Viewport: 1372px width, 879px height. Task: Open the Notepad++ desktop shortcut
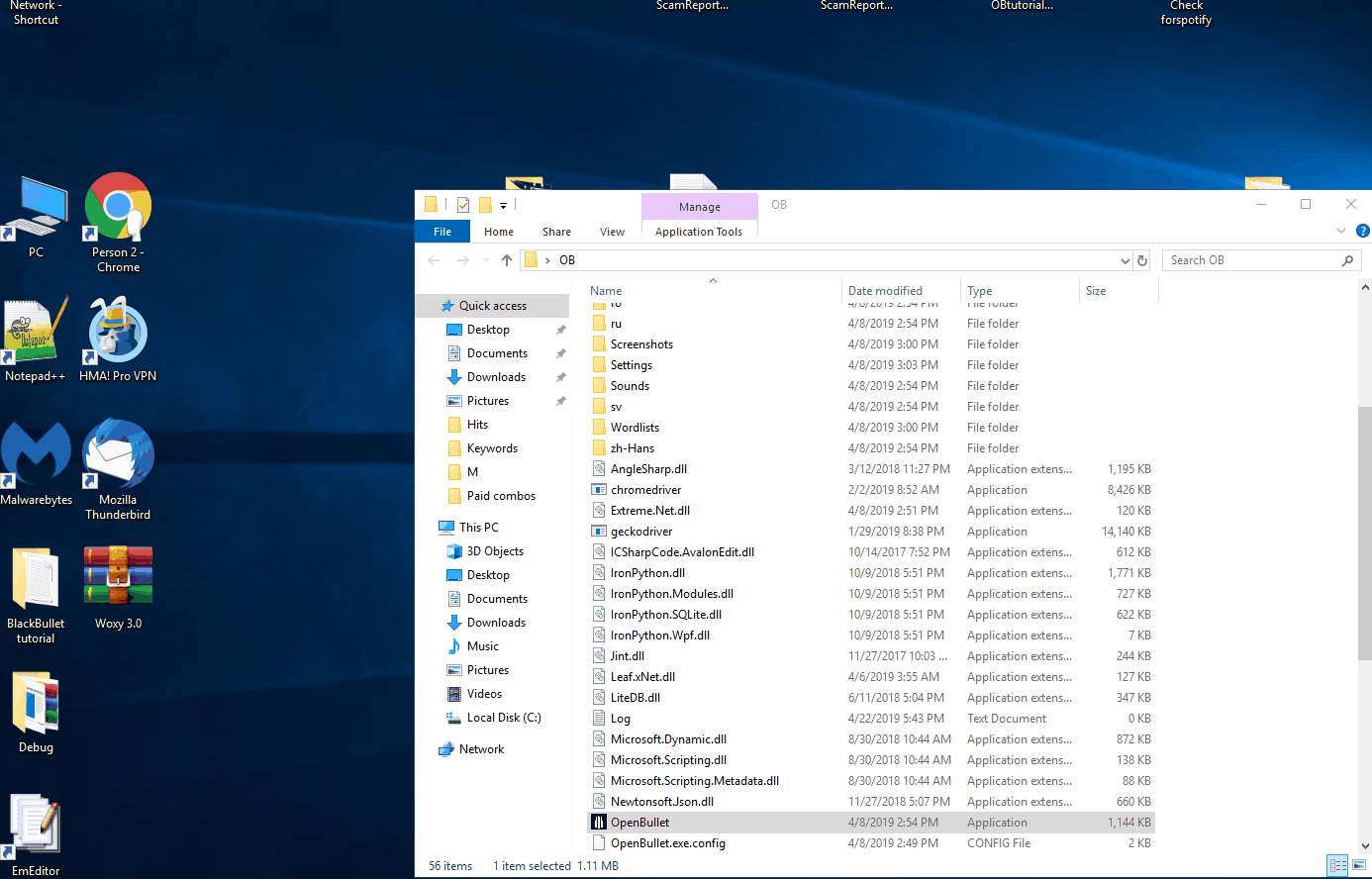click(x=35, y=340)
